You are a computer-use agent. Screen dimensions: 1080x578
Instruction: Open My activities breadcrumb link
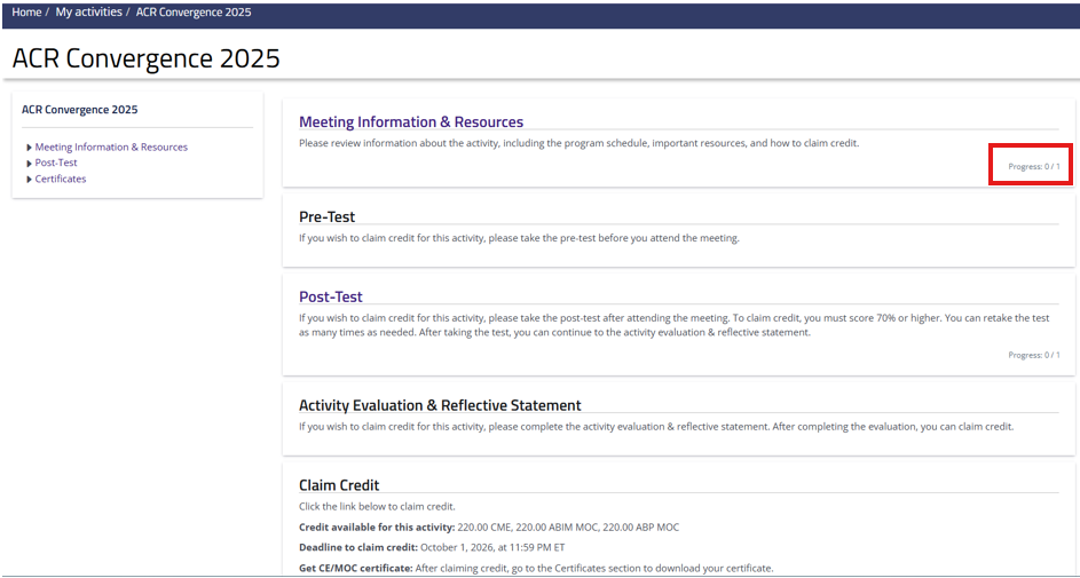tap(89, 12)
